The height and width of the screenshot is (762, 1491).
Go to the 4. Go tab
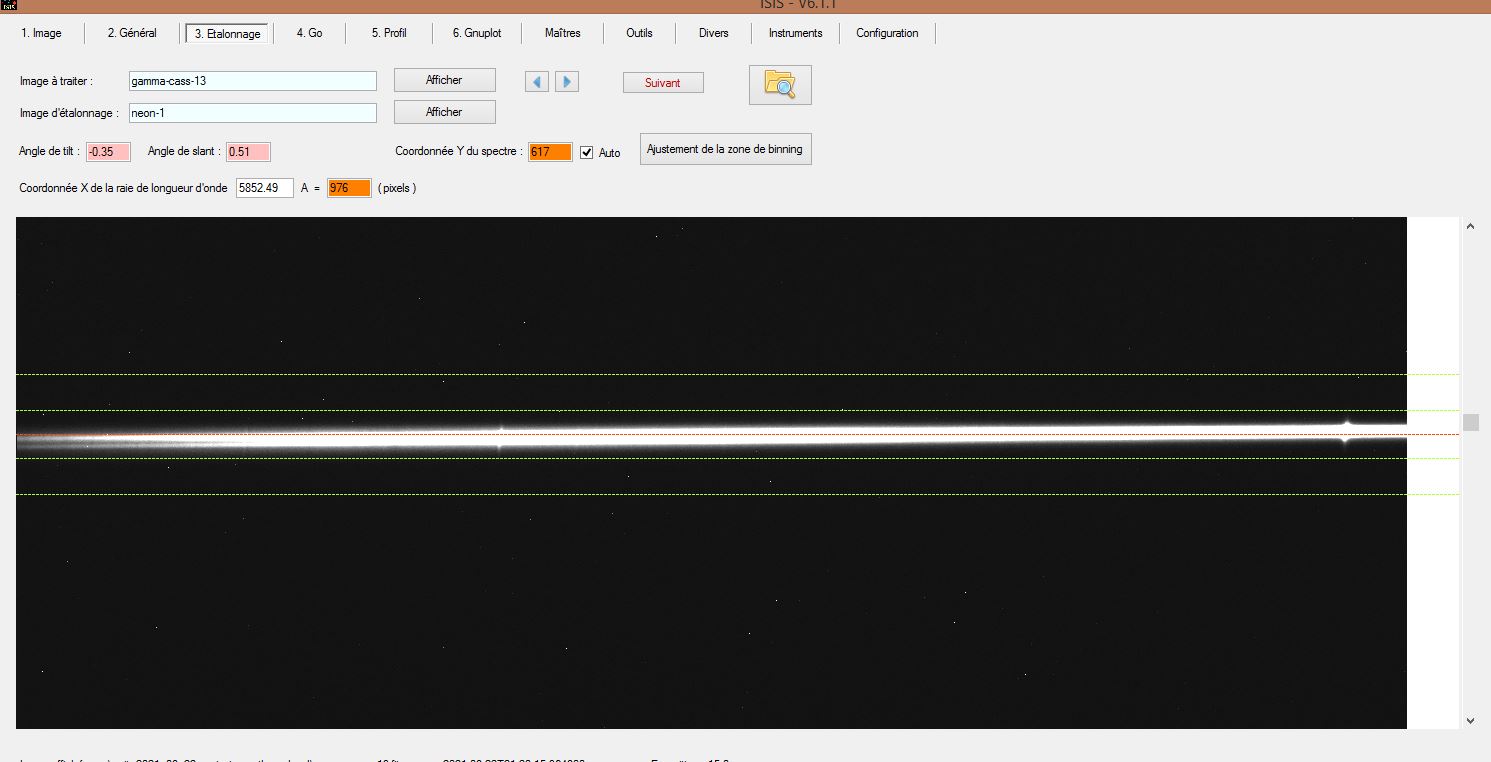point(309,33)
